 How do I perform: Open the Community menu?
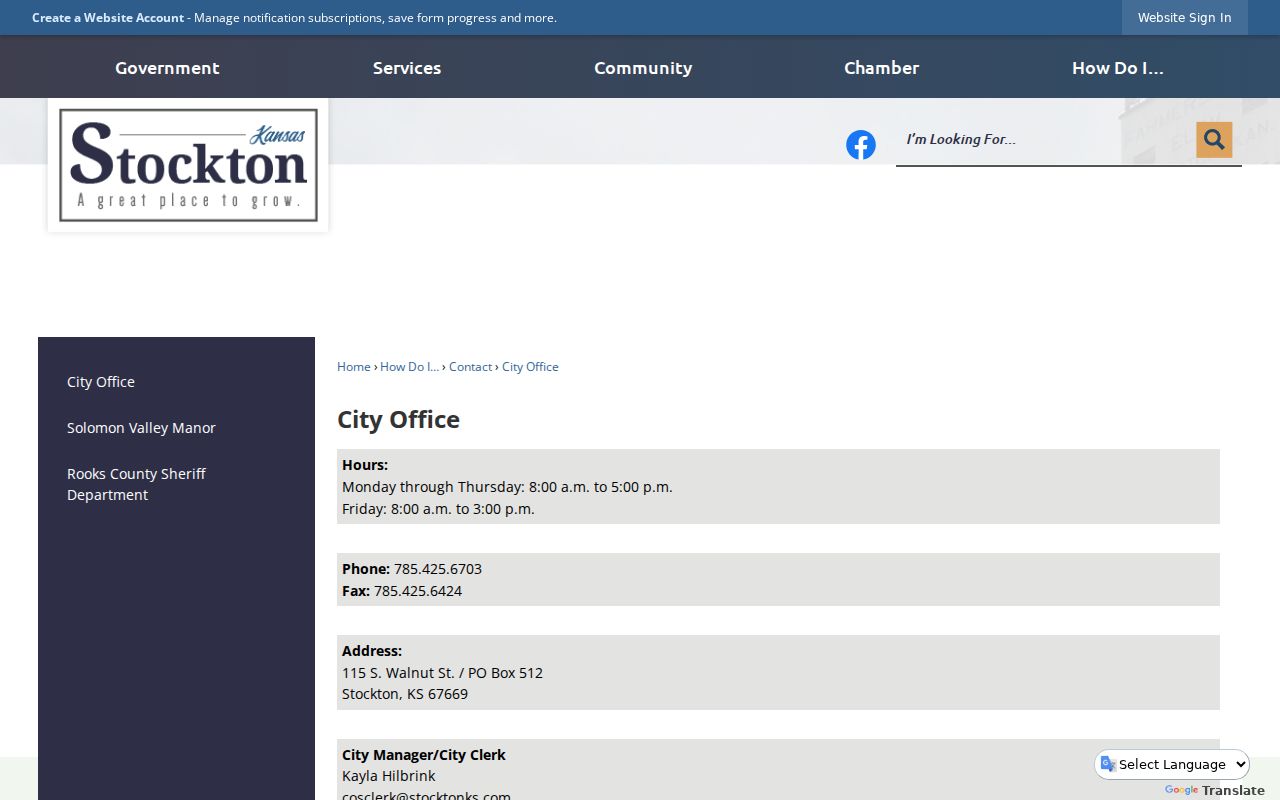(x=643, y=68)
